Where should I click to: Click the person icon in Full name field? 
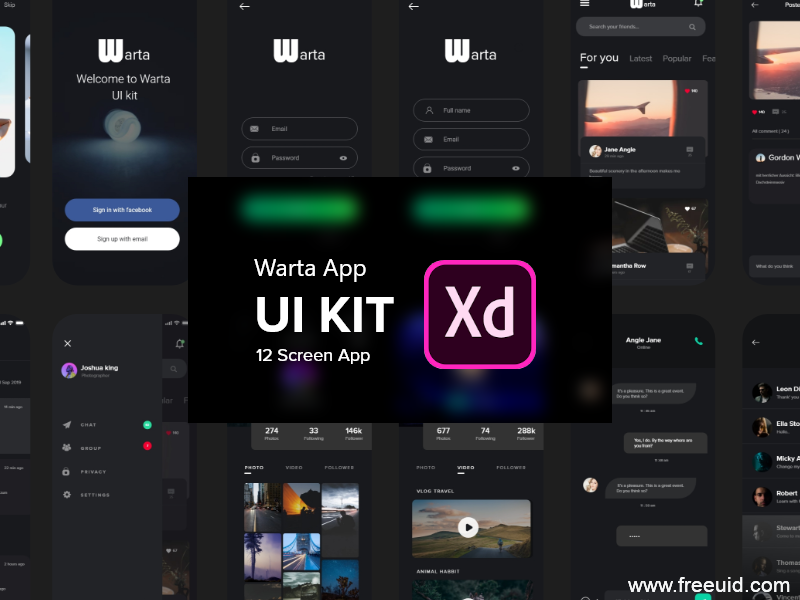(x=429, y=110)
